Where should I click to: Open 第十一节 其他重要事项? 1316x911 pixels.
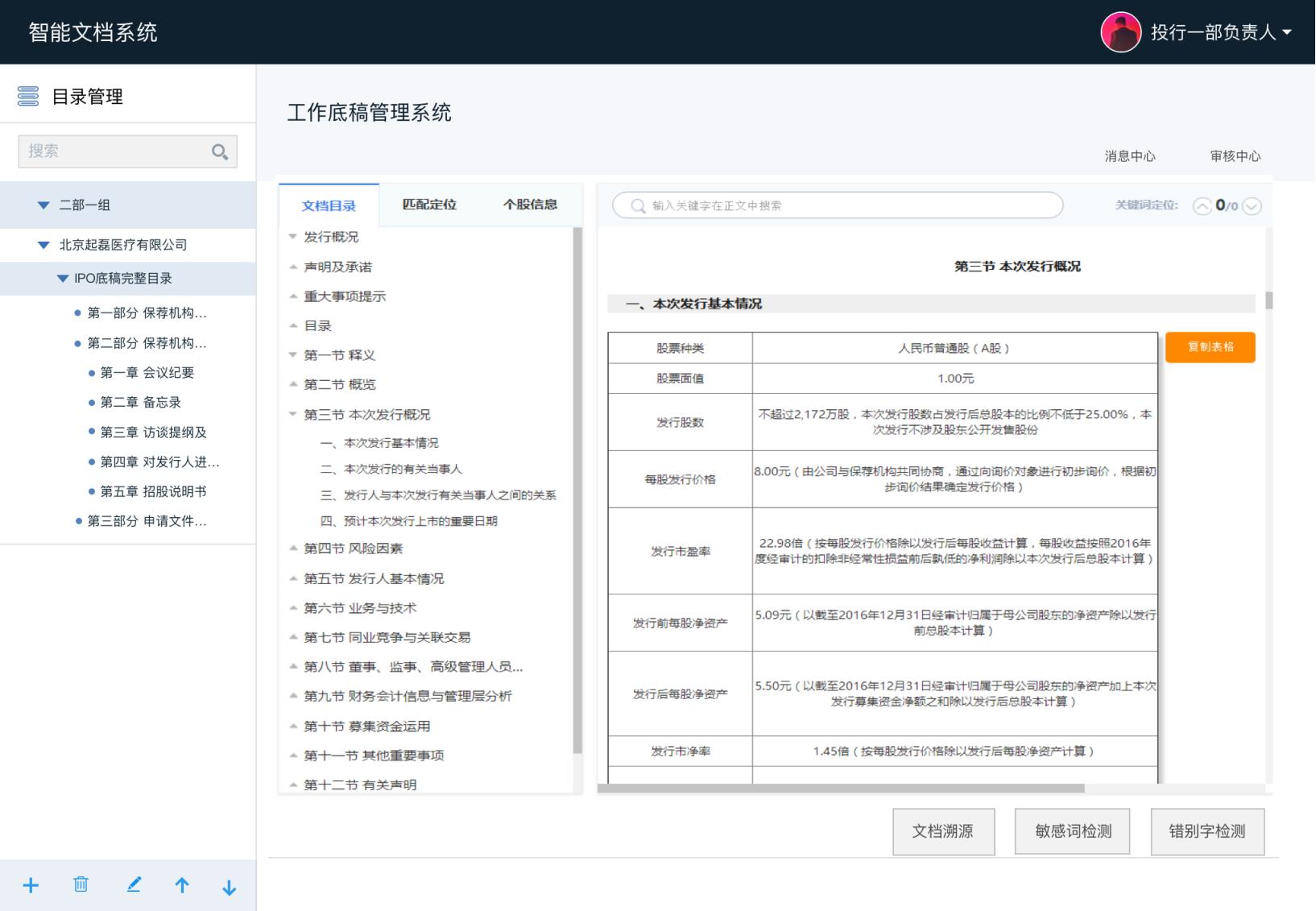coord(374,756)
